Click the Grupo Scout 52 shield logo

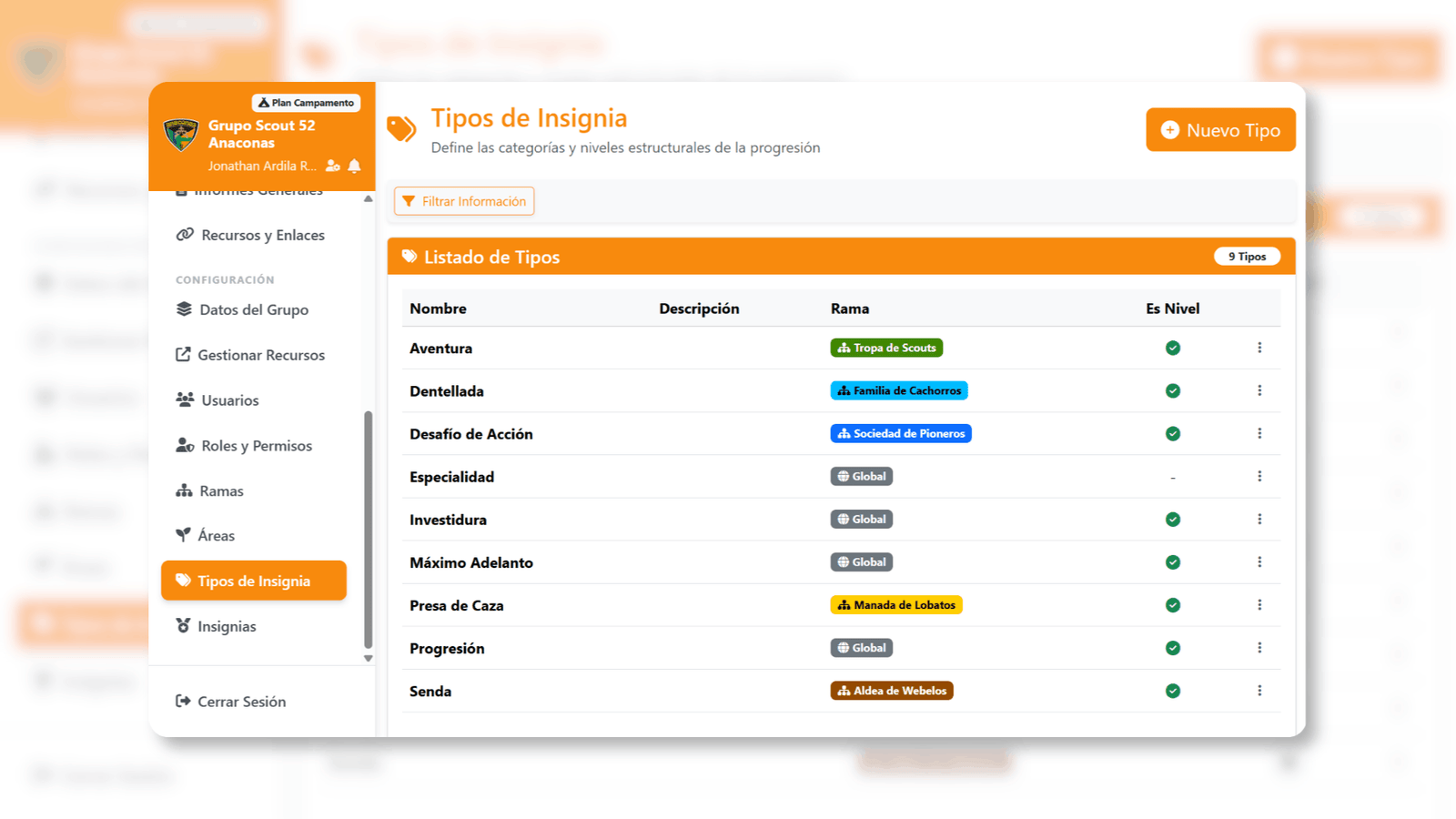[180, 135]
